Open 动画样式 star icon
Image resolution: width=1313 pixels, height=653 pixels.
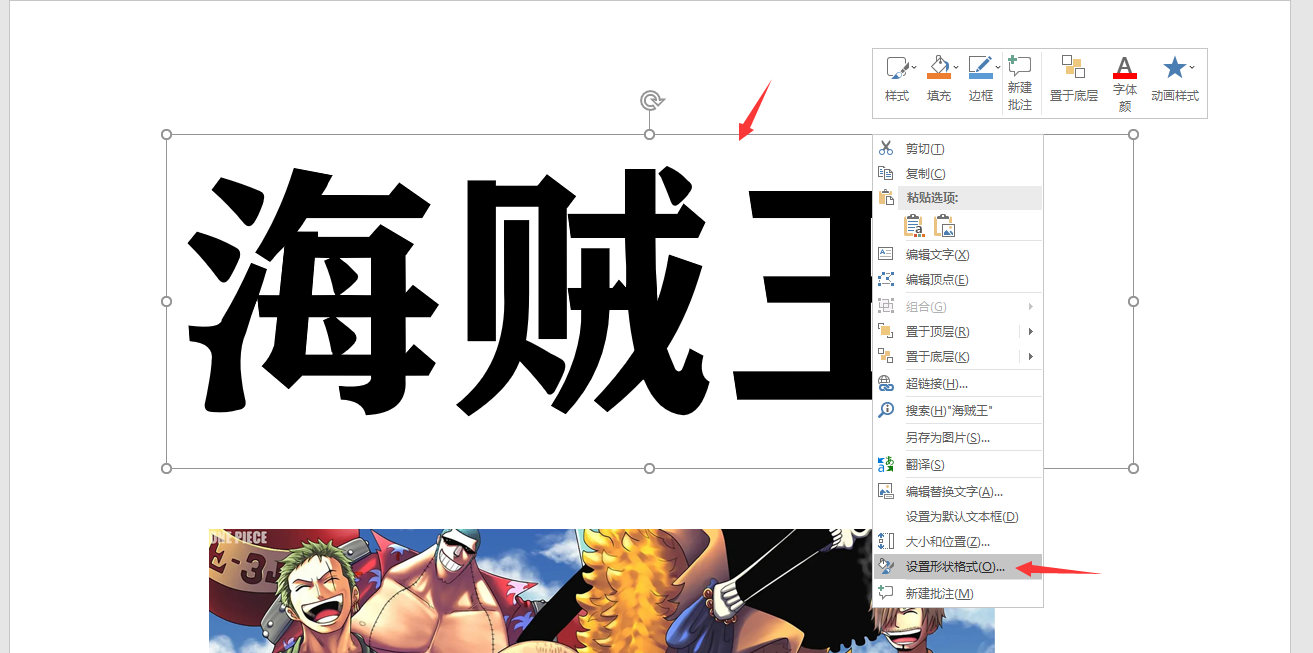(1173, 67)
